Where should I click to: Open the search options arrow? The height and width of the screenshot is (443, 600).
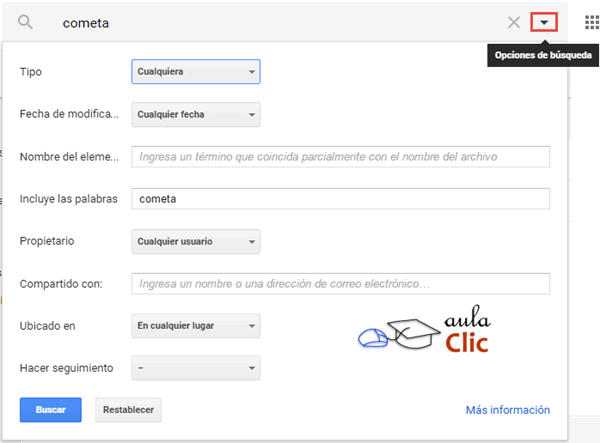[544, 22]
